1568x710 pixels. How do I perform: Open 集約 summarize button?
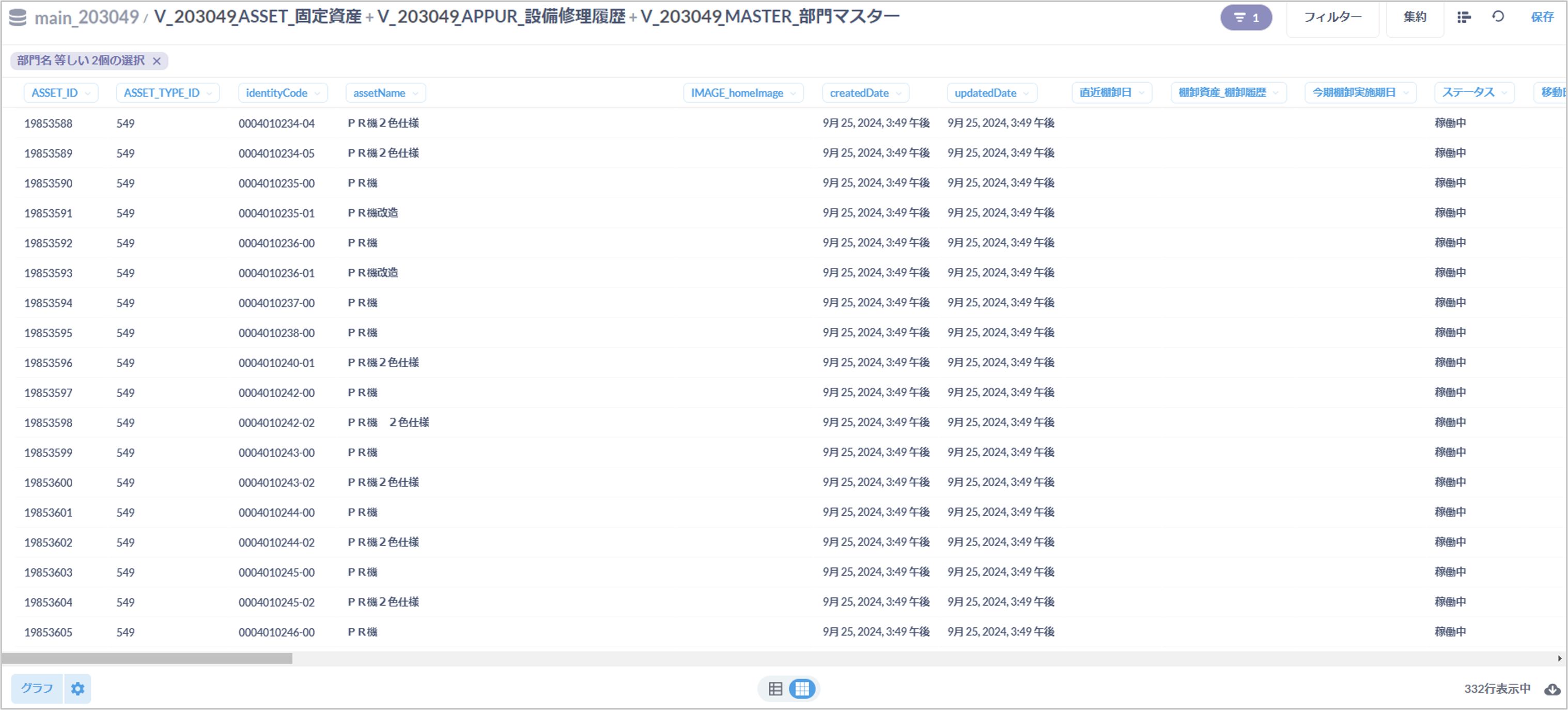(1415, 18)
